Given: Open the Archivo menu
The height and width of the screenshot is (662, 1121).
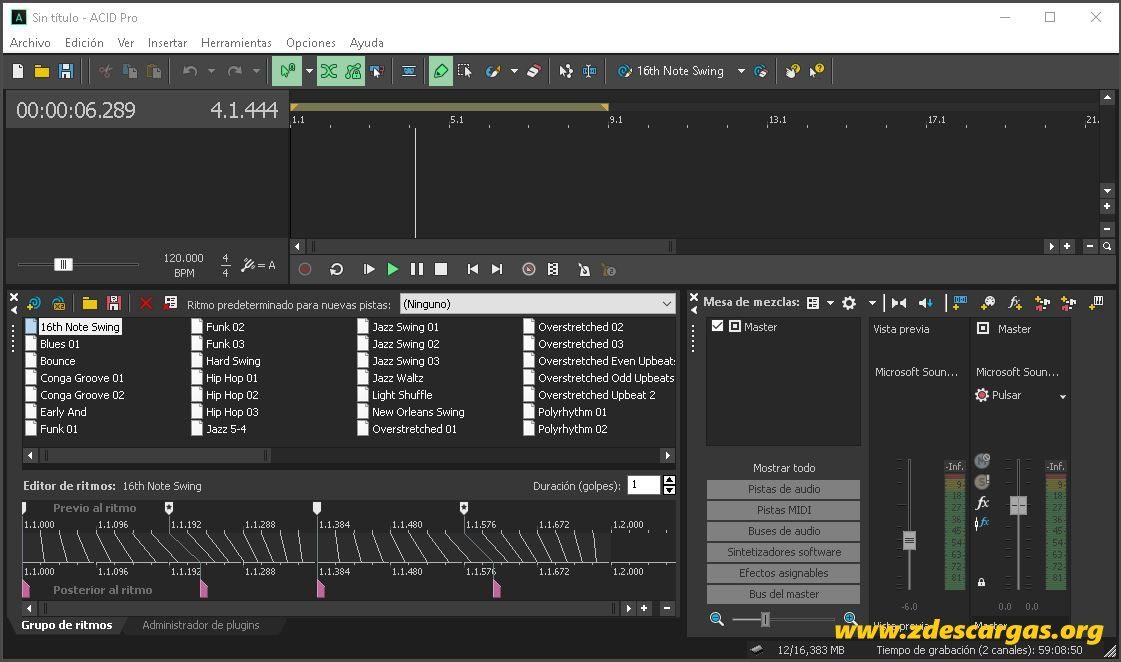Looking at the screenshot, I should [30, 43].
